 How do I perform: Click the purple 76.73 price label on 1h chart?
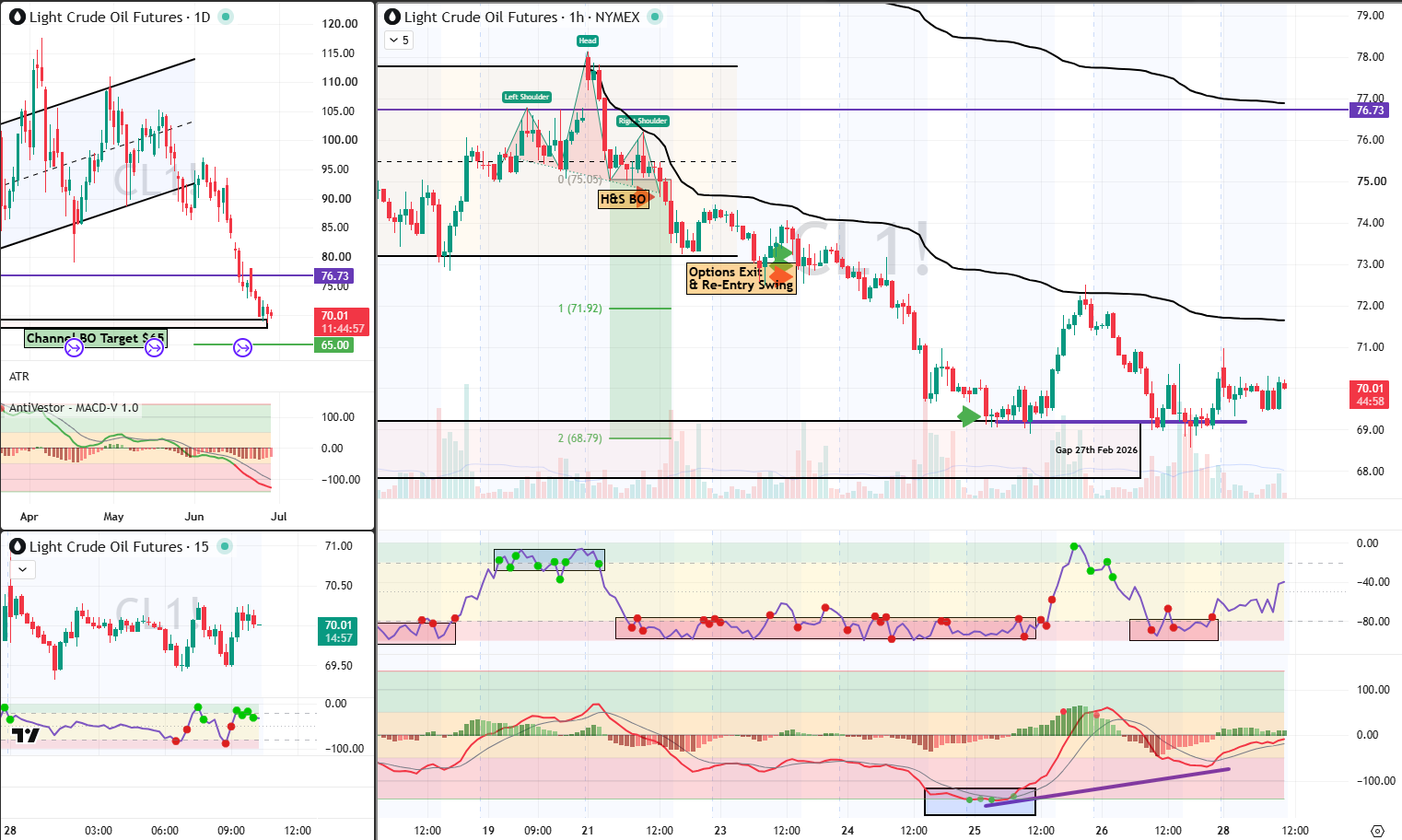click(1370, 111)
